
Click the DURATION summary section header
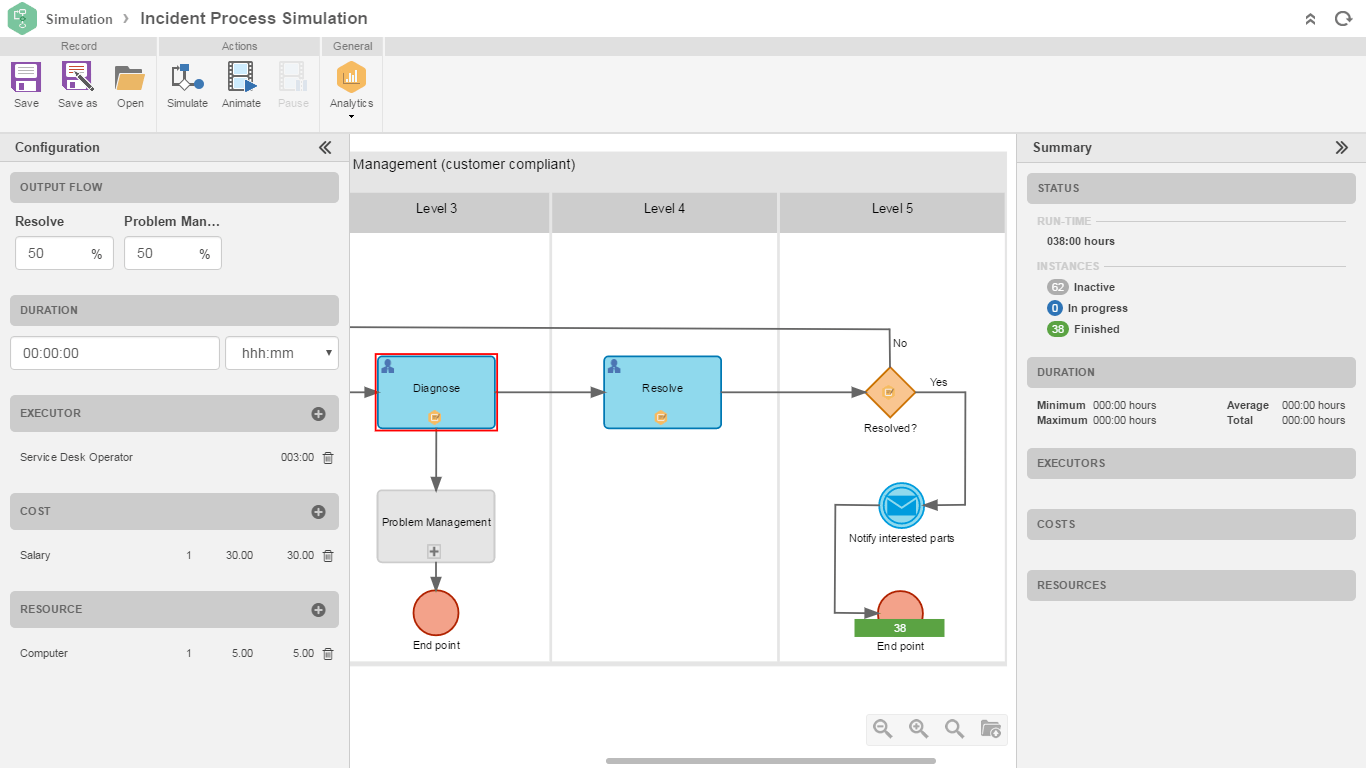click(1191, 373)
